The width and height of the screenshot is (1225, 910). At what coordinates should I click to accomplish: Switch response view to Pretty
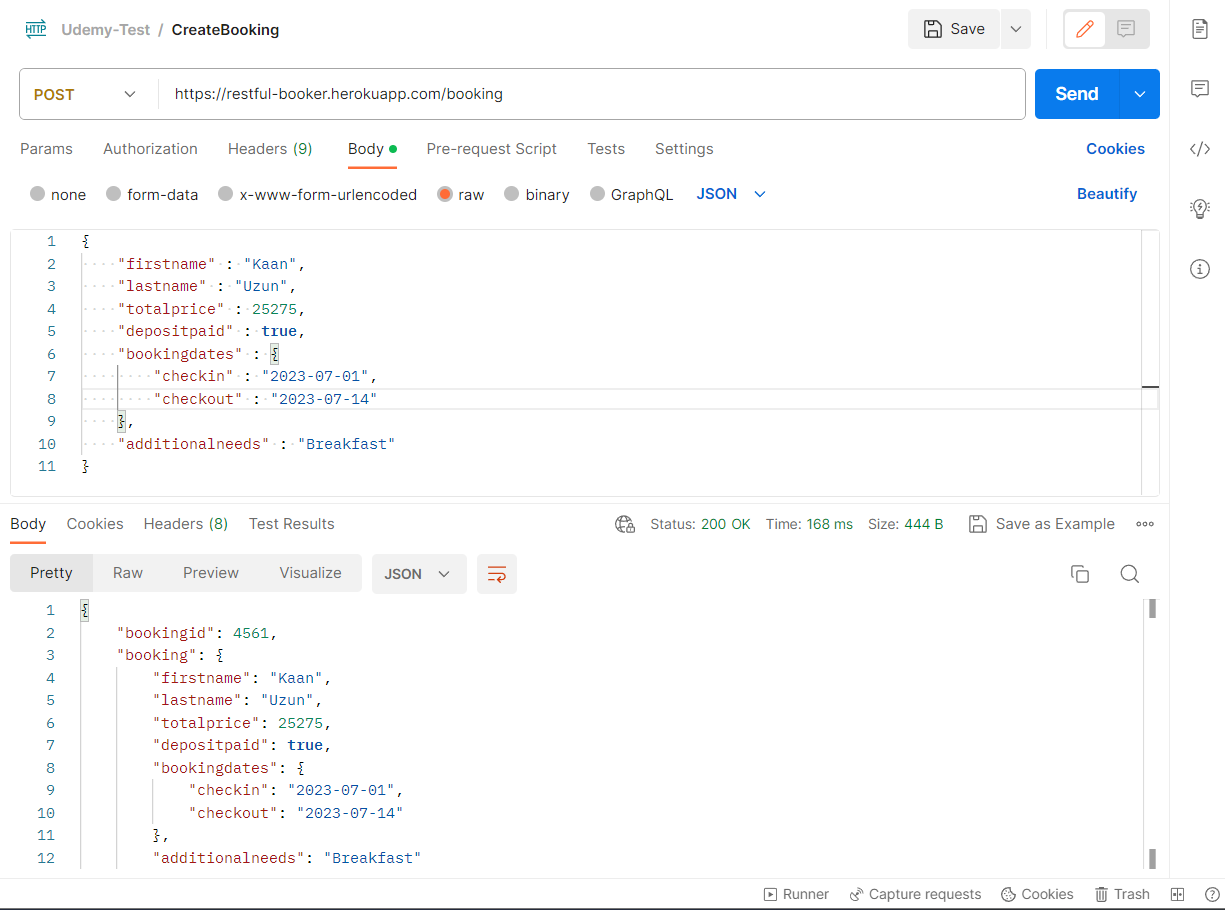coord(51,573)
